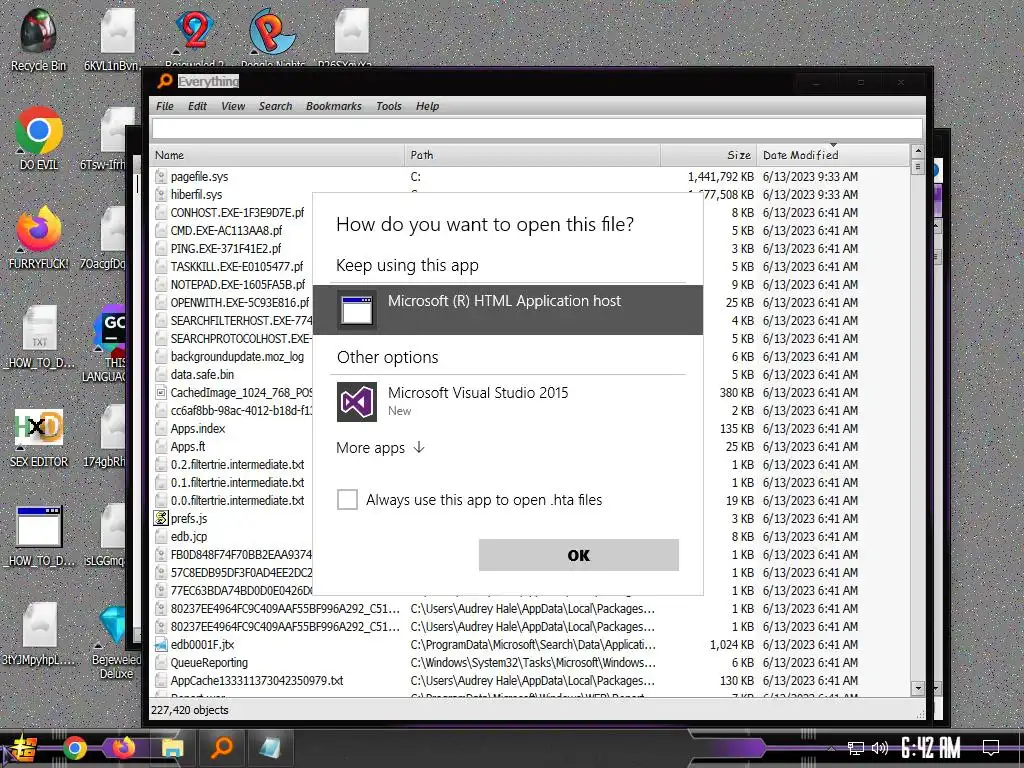This screenshot has height=768, width=1024.
Task: Check Always use this app for .hta
Action: [x=347, y=500]
